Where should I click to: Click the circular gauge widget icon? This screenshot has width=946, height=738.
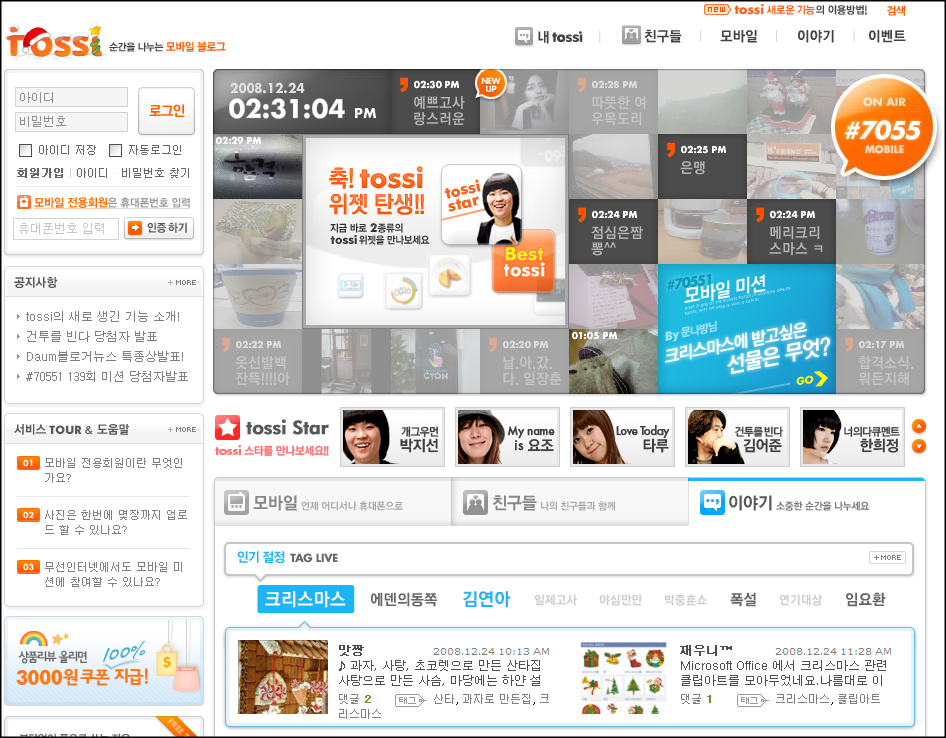click(404, 291)
